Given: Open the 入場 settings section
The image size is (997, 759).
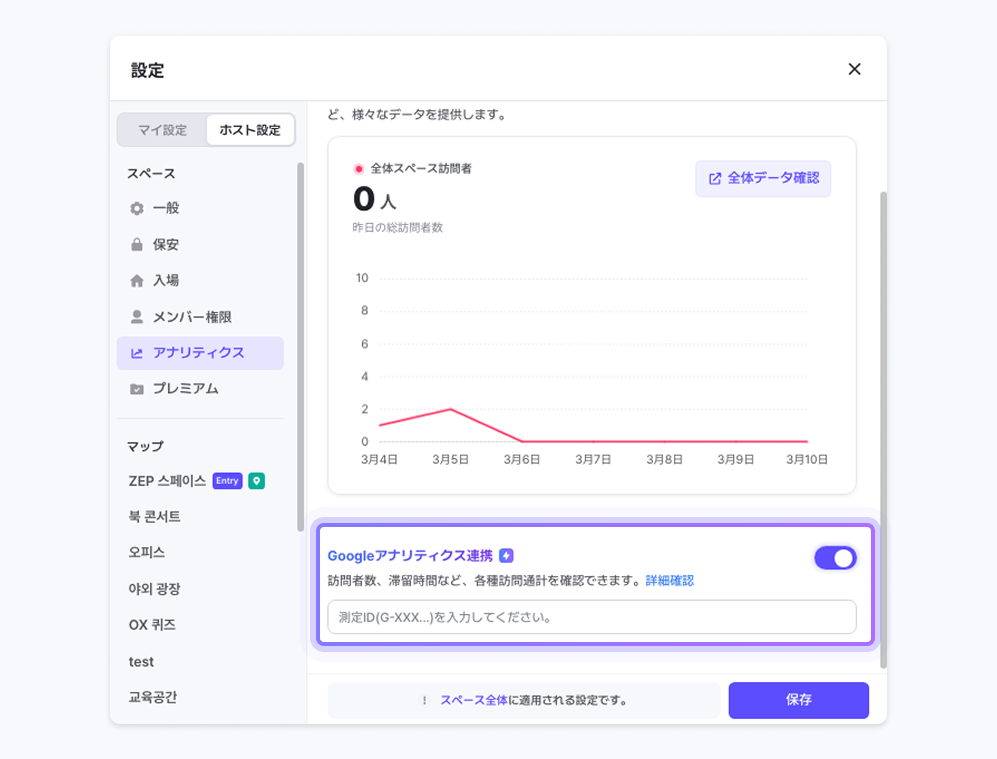Looking at the screenshot, I should pos(200,281).
